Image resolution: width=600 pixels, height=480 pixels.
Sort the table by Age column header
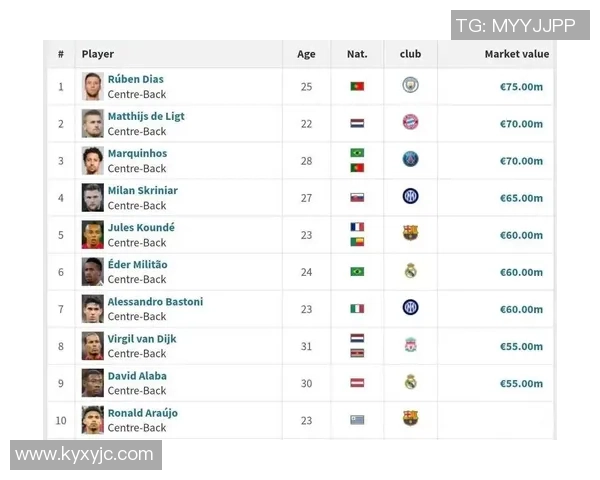click(x=306, y=54)
